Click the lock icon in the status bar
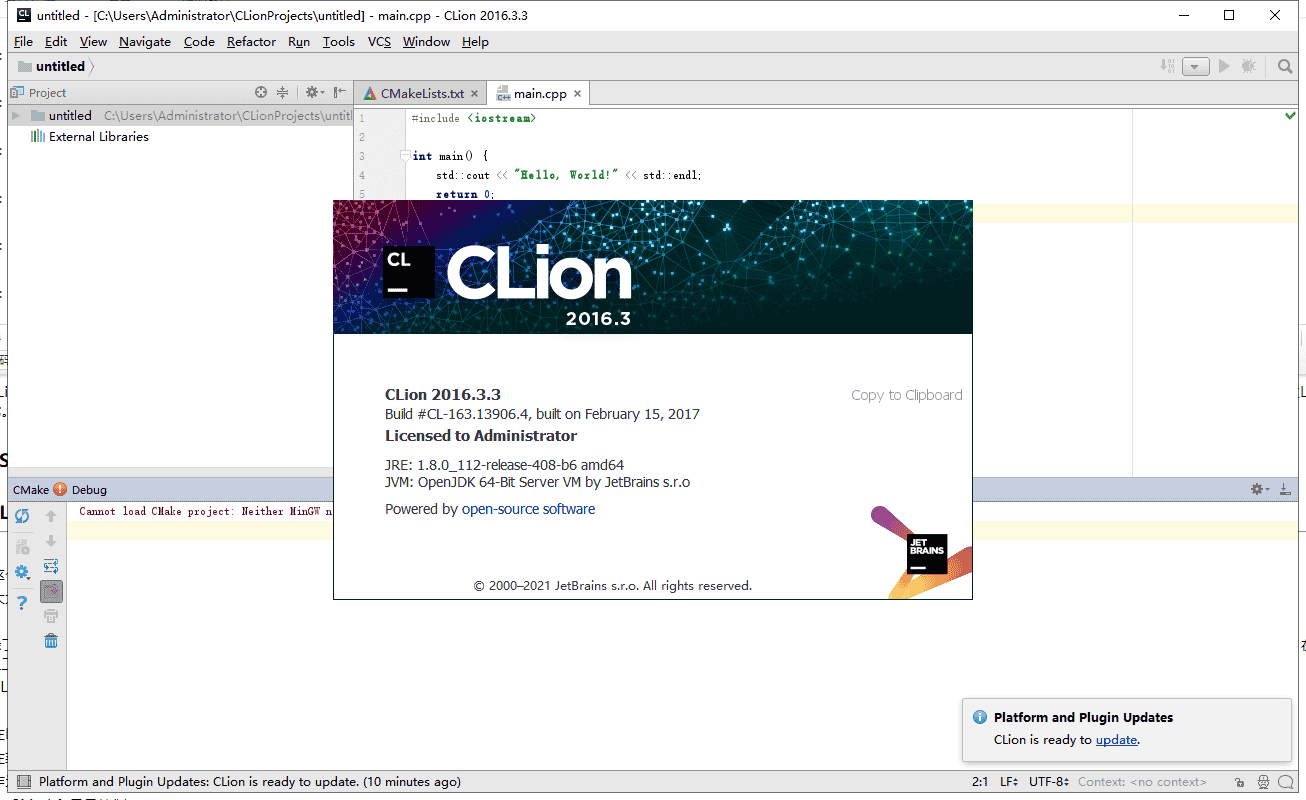1306x800 pixels. [1239, 781]
